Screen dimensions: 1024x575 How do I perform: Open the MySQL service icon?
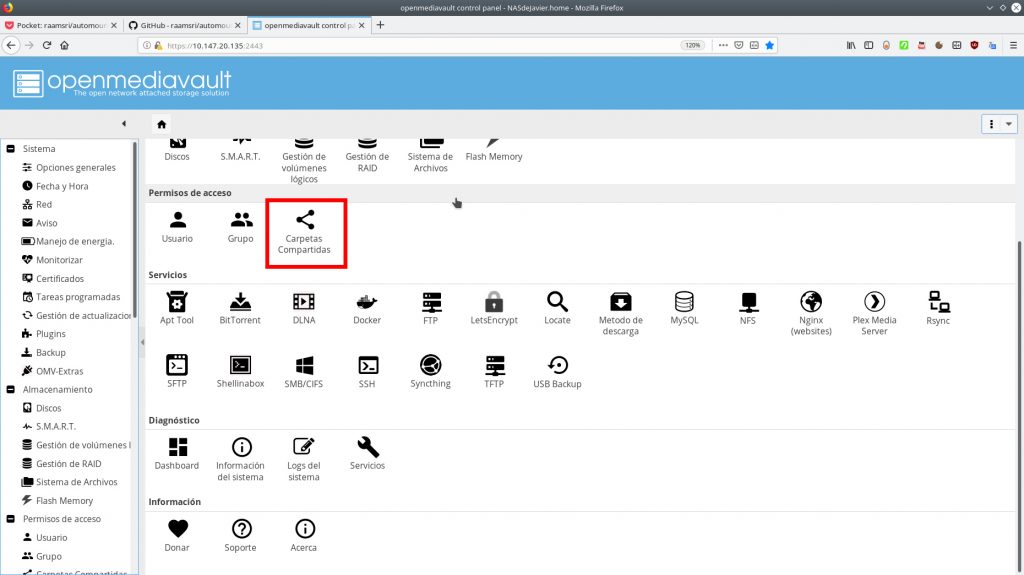[x=684, y=308]
